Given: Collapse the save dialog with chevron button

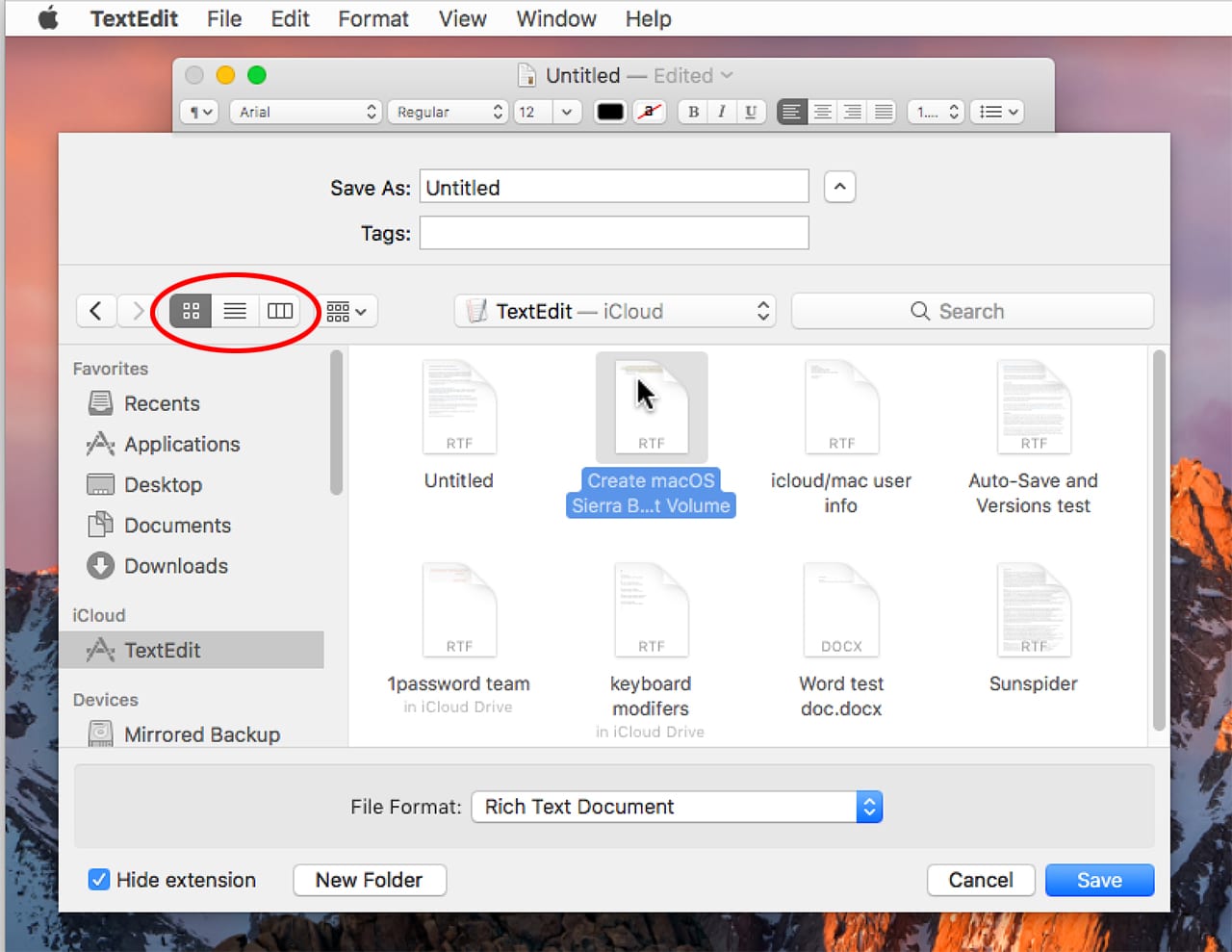Looking at the screenshot, I should pyautogui.click(x=839, y=187).
